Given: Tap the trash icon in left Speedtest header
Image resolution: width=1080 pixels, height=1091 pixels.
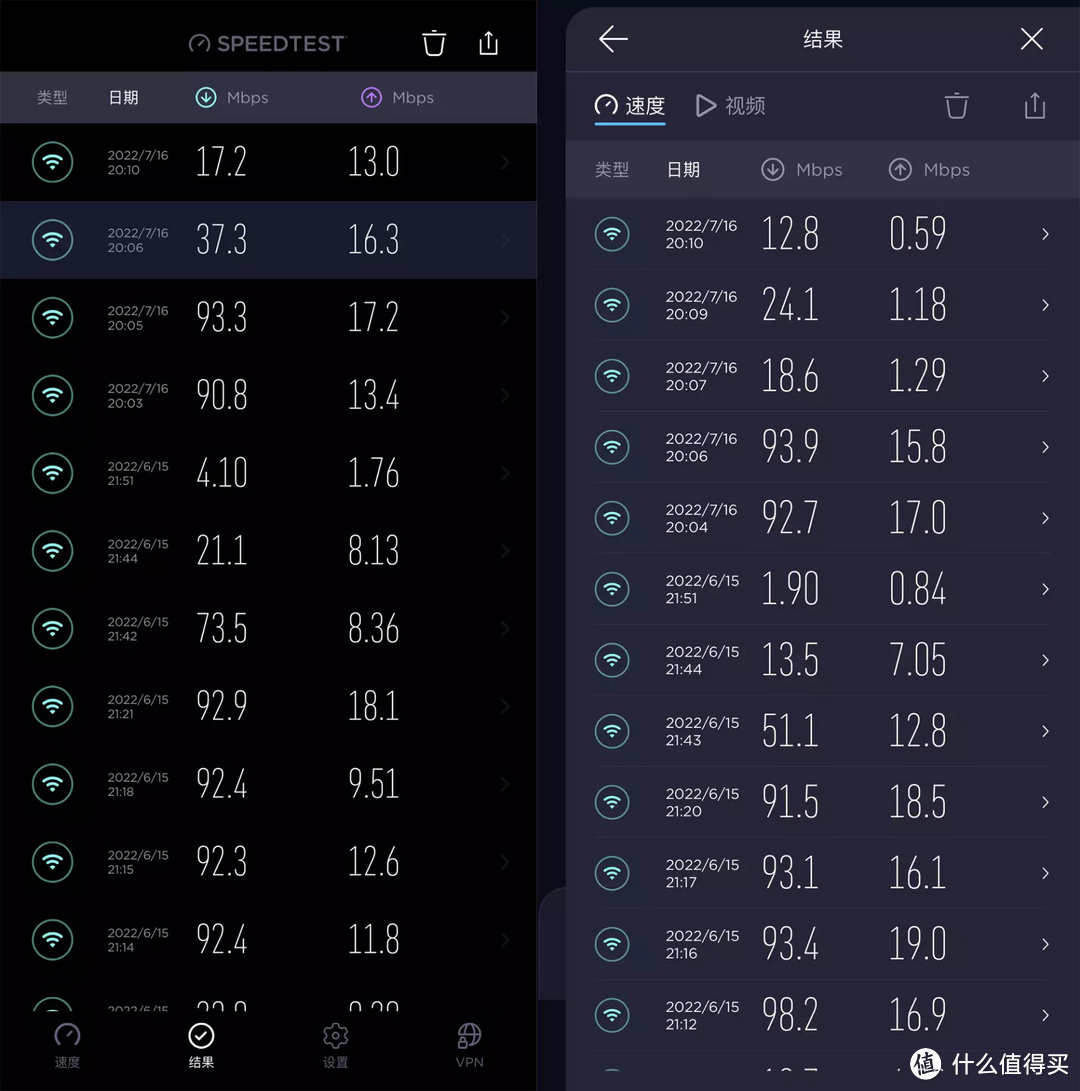Looking at the screenshot, I should pyautogui.click(x=434, y=43).
